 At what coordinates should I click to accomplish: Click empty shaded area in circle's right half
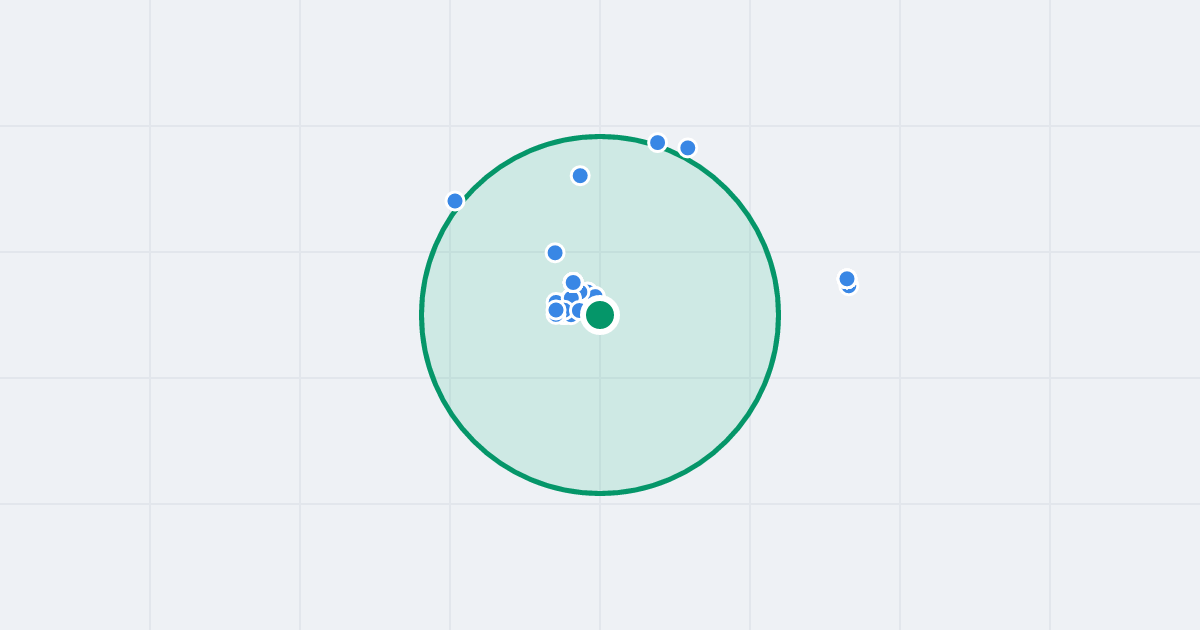point(700,315)
